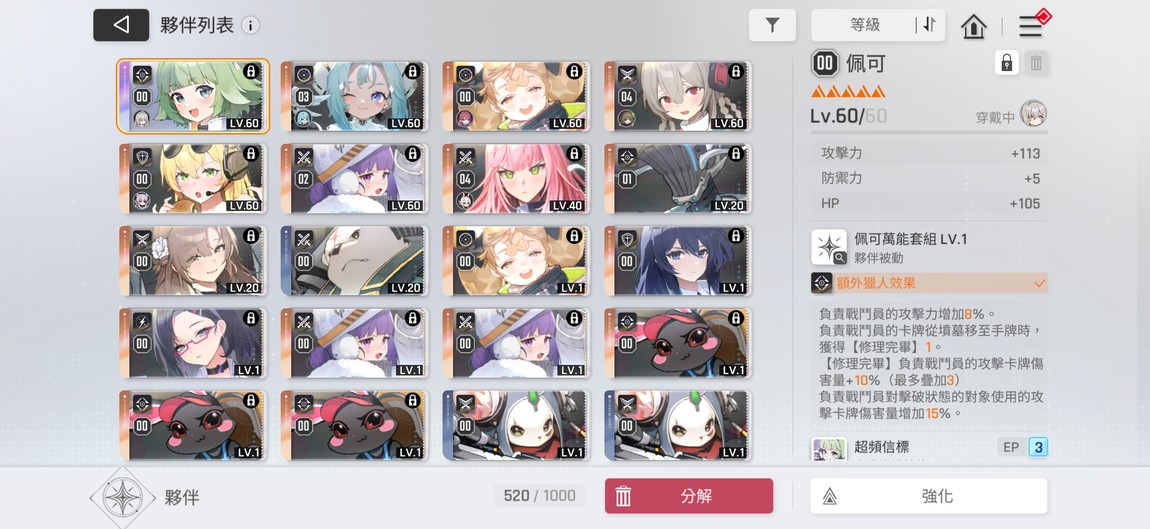Toggle 額外獵人效果 checkmark
Image resolution: width=1150 pixels, height=529 pixels.
coord(1039,283)
